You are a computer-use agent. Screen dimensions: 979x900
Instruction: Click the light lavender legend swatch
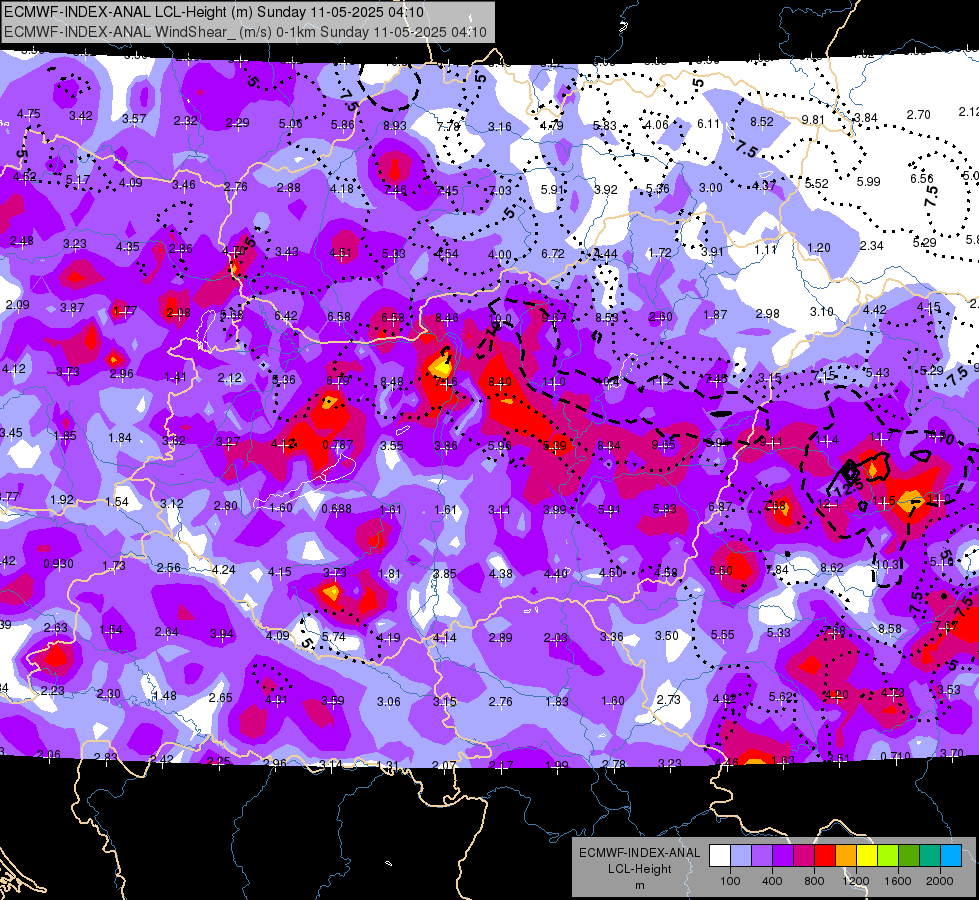pyautogui.click(x=740, y=856)
